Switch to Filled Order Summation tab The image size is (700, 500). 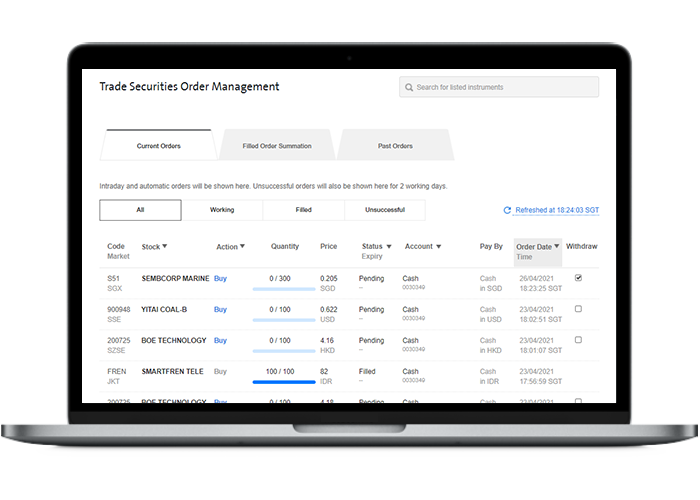click(277, 146)
